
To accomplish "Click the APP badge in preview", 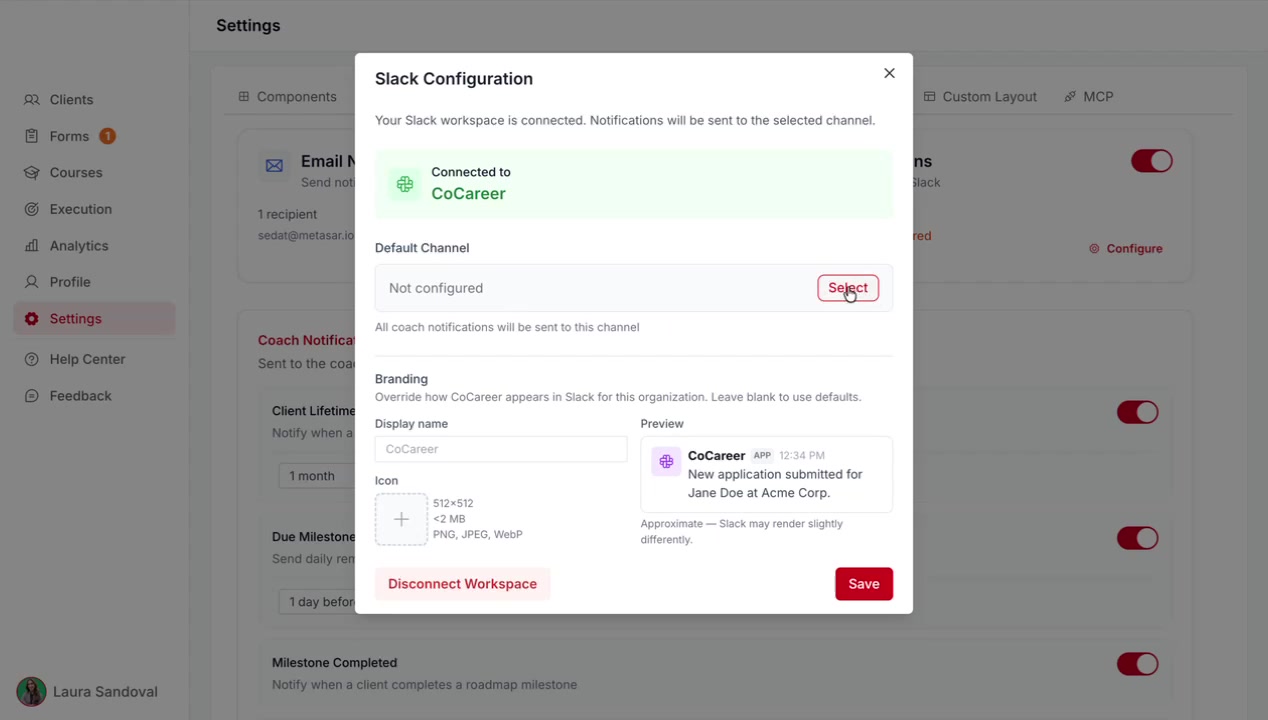I will 762,456.
